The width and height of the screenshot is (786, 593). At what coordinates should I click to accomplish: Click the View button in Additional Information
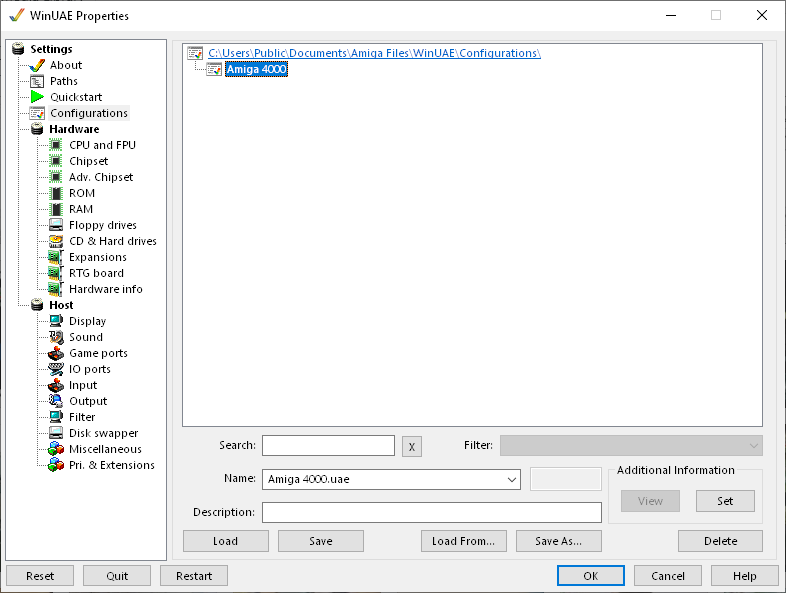(x=650, y=501)
